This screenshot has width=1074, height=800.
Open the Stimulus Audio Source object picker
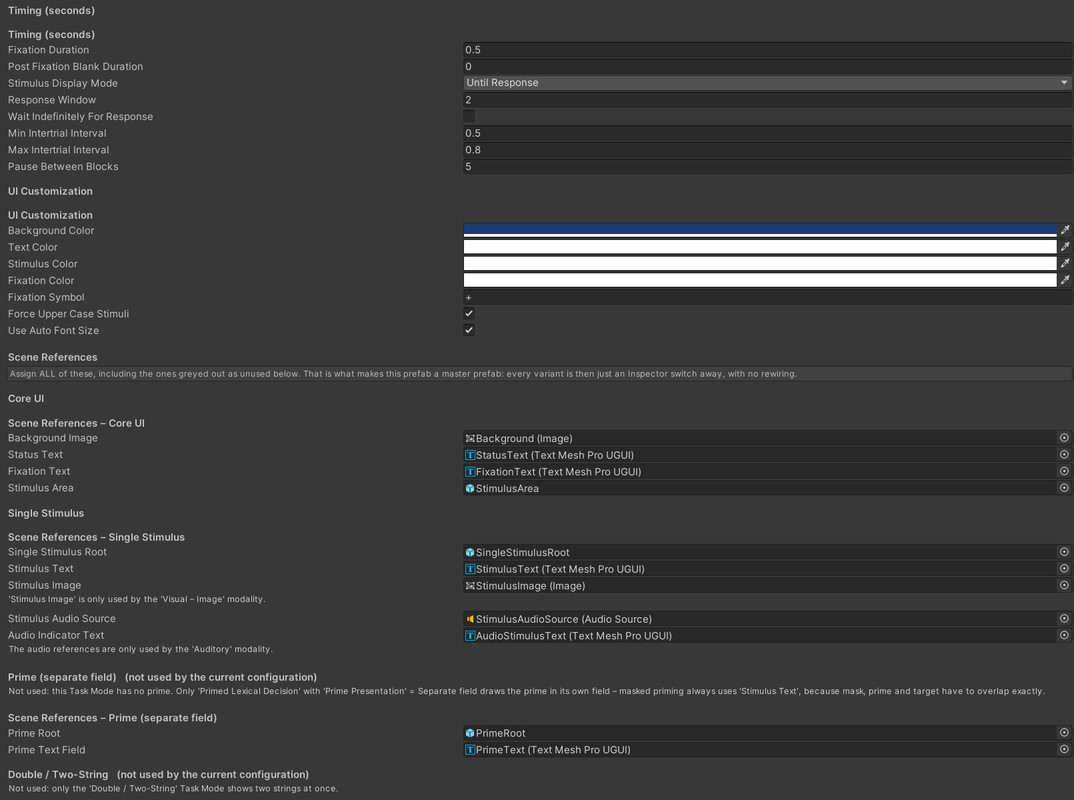pyautogui.click(x=1064, y=618)
